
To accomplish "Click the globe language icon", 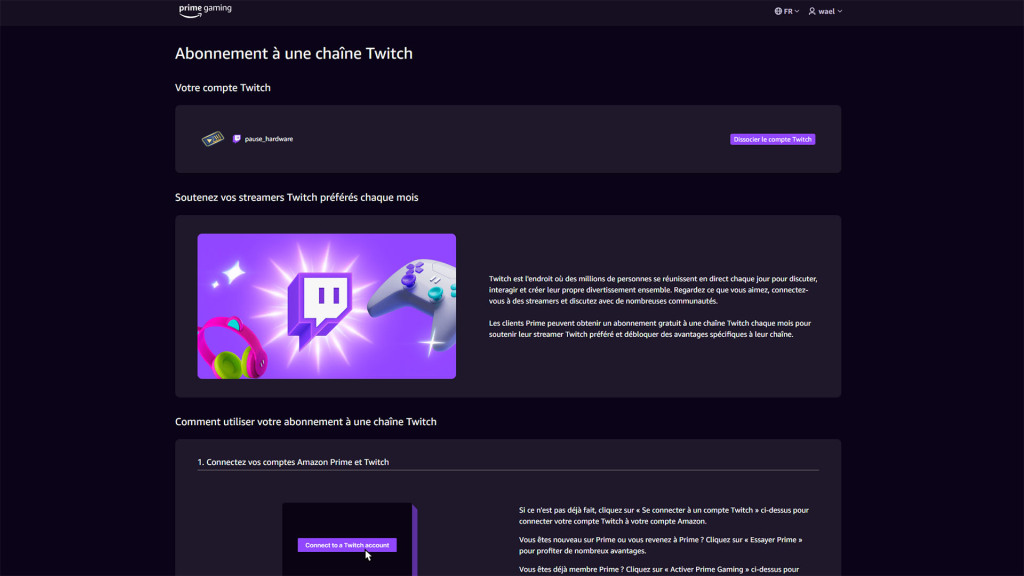I will [778, 11].
